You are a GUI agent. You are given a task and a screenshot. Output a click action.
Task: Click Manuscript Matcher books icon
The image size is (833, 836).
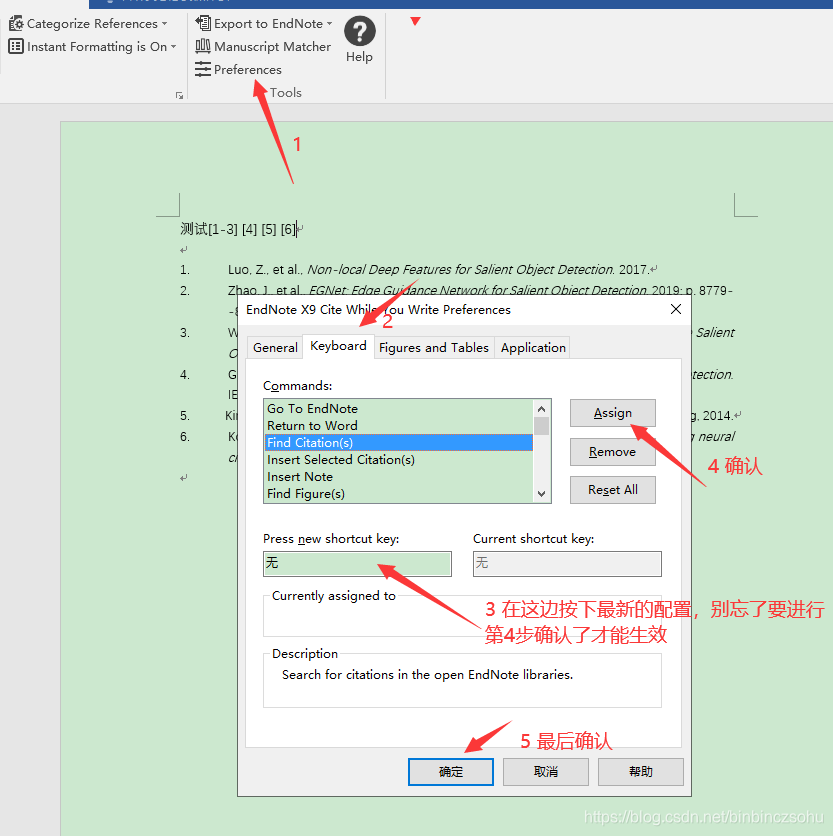tap(203, 46)
